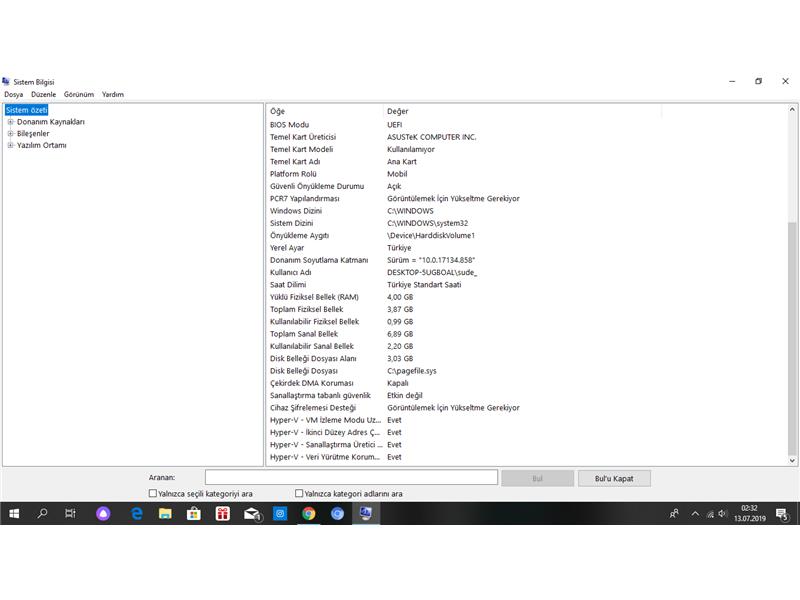The height and width of the screenshot is (600, 800).
Task: Open Task View on the taskbar
Action: (x=70, y=513)
